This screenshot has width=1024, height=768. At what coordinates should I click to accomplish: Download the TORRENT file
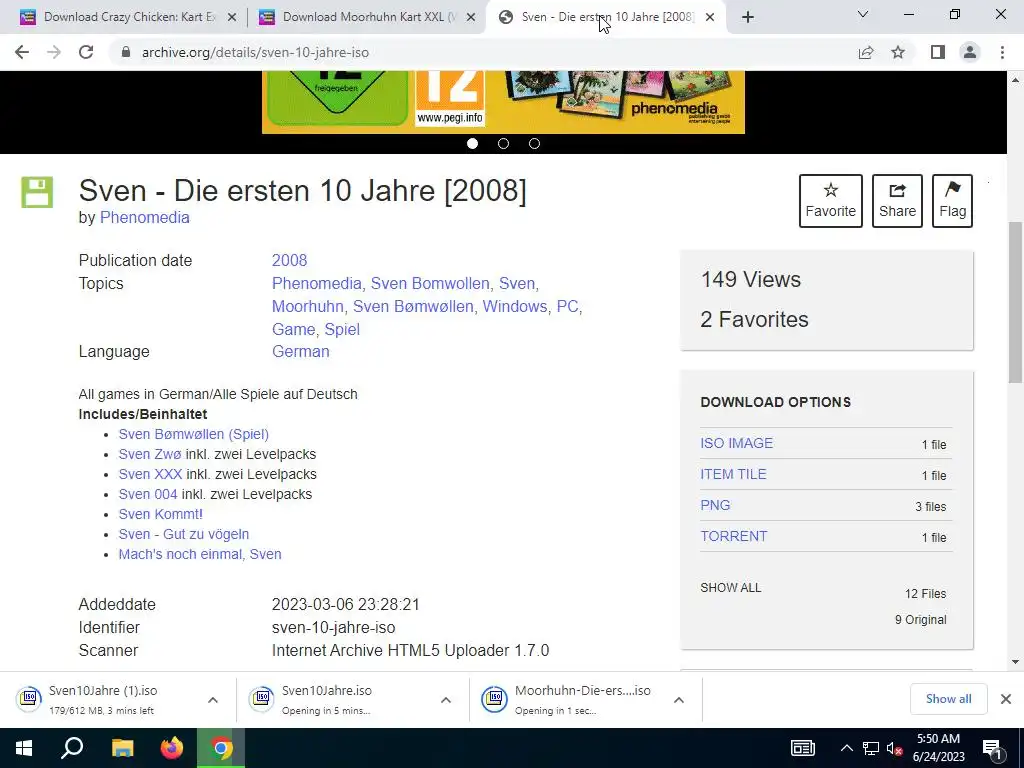pyautogui.click(x=733, y=536)
